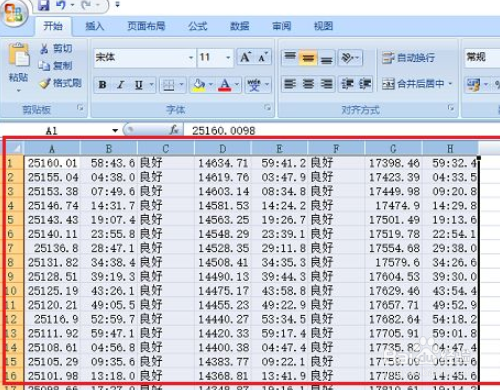The image size is (500, 390).
Task: Increase font size with large A
Action: [x=245, y=57]
